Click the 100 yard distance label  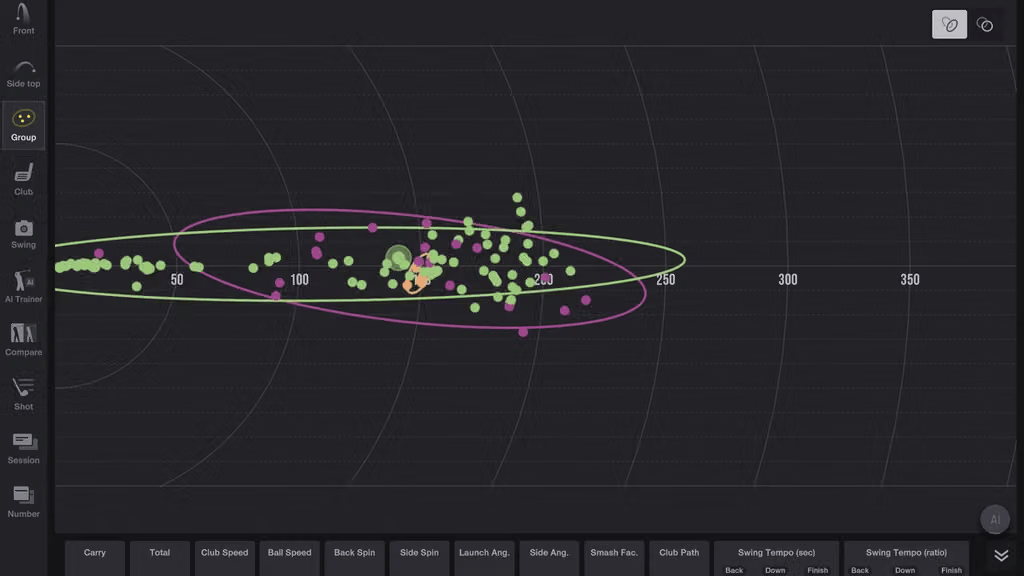click(299, 280)
